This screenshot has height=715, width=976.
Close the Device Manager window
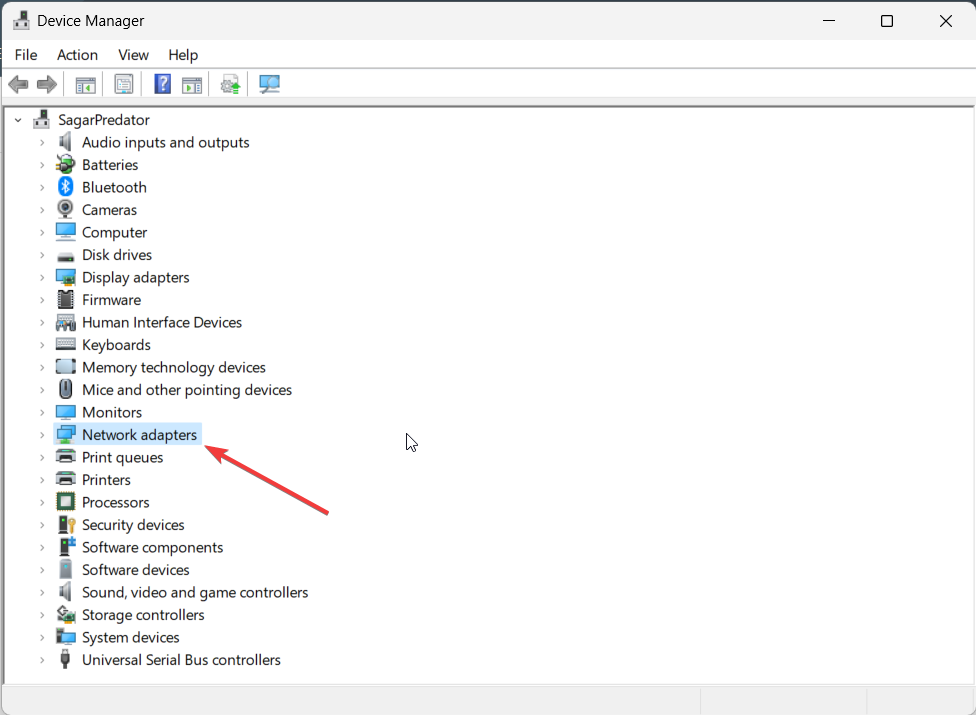[x=946, y=21]
